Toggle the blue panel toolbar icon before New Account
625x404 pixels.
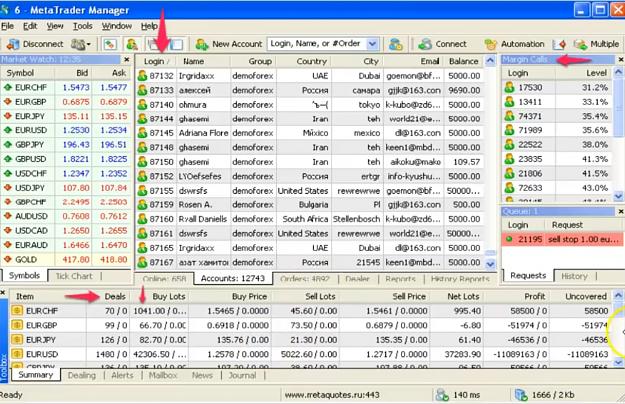177,44
